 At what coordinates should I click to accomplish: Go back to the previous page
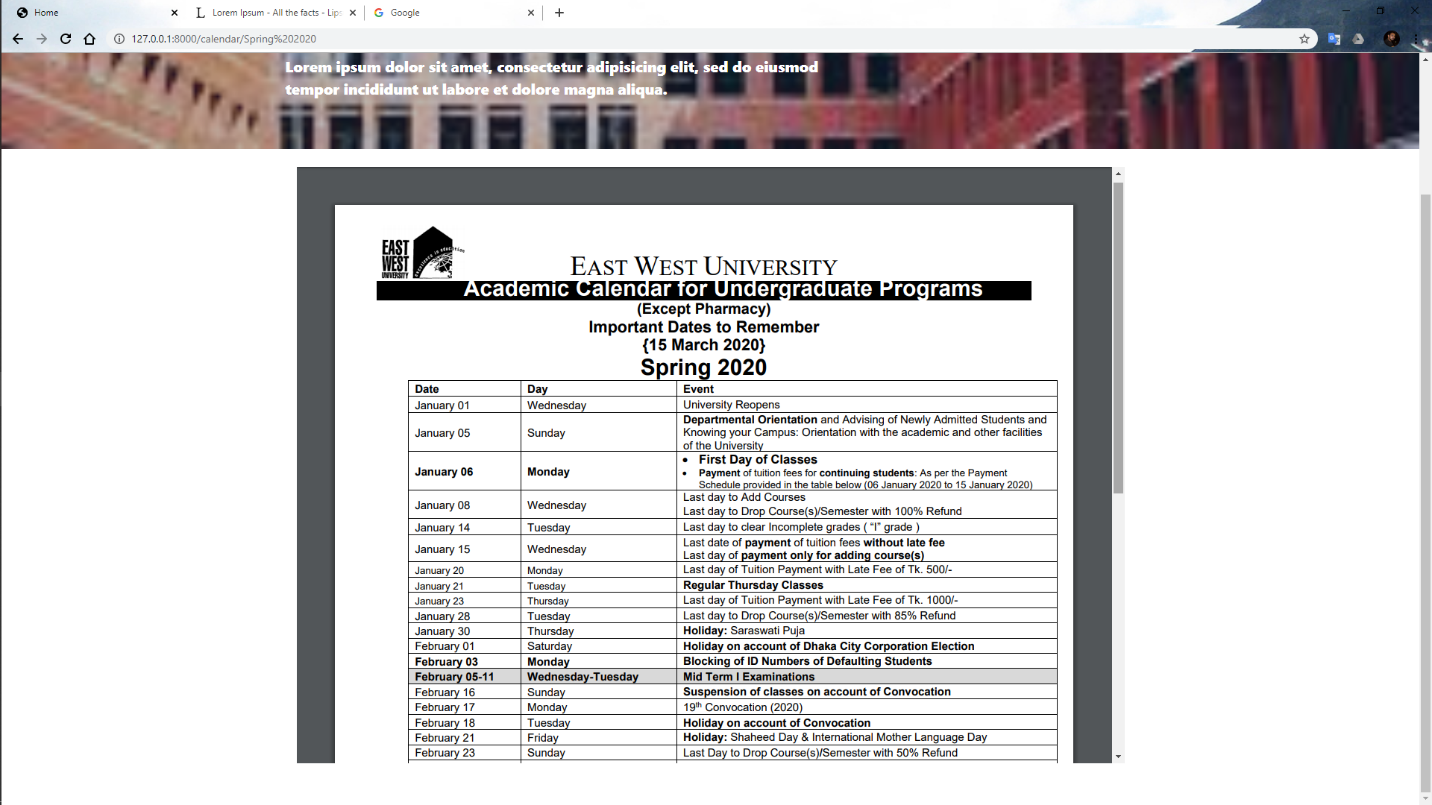[17, 39]
